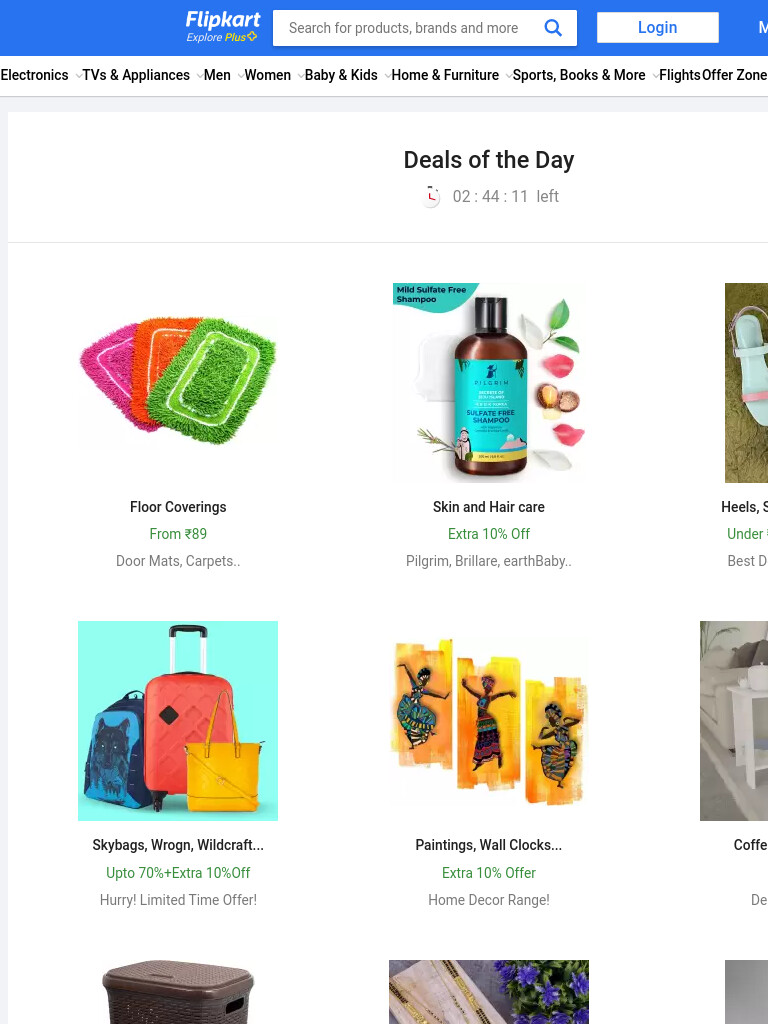Screen dimensions: 768x1024
Task: Open the brown laundry basket image
Action: pyautogui.click(x=178, y=992)
